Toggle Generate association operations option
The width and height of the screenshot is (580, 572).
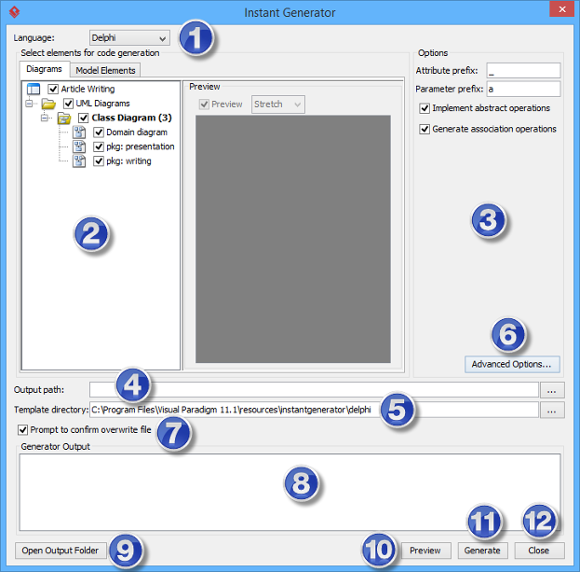[424, 129]
